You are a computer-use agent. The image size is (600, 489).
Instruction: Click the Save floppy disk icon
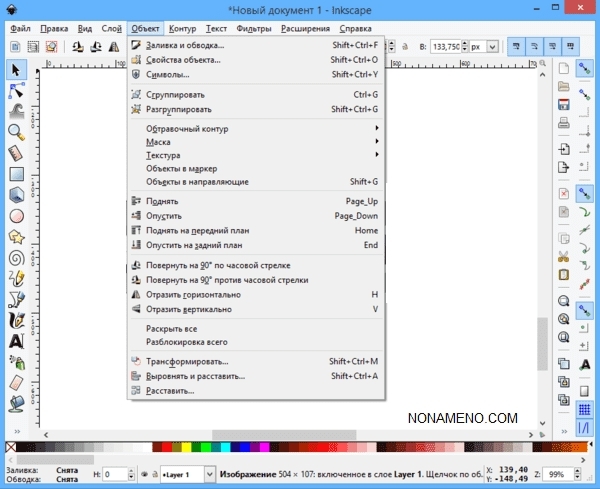(564, 104)
